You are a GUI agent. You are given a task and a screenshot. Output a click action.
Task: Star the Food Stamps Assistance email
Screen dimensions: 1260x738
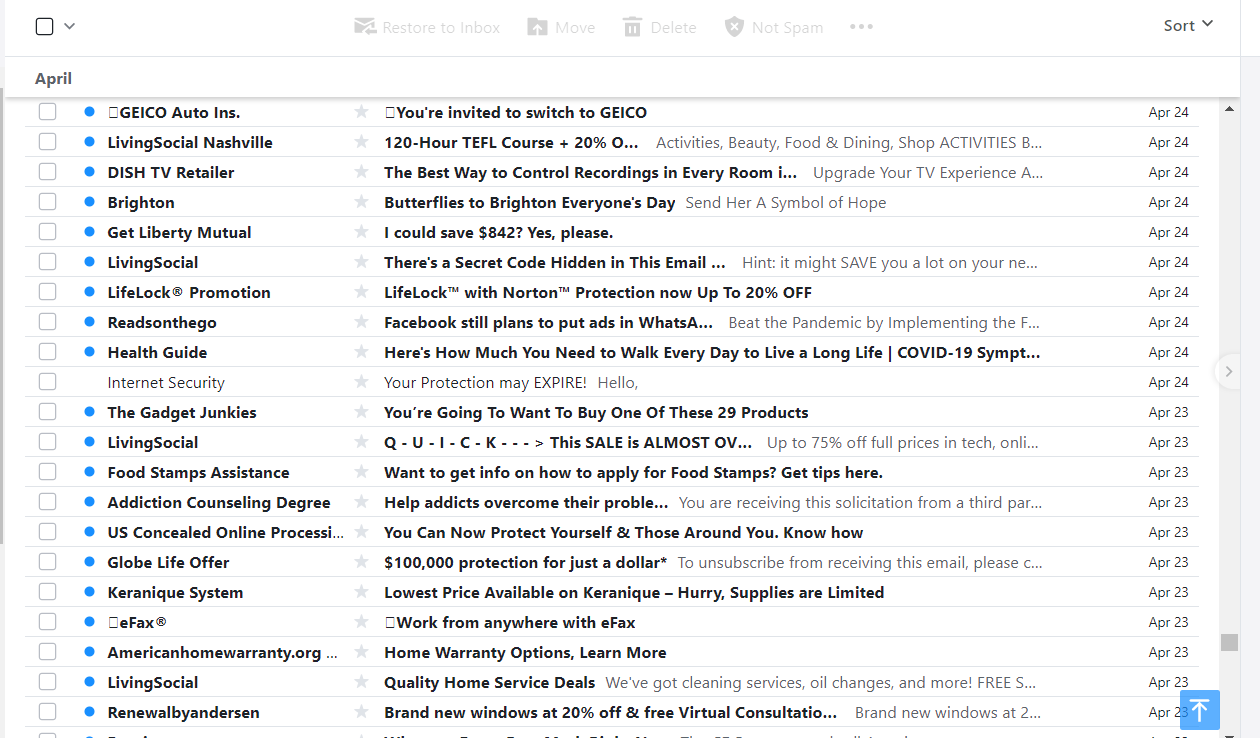pos(361,472)
